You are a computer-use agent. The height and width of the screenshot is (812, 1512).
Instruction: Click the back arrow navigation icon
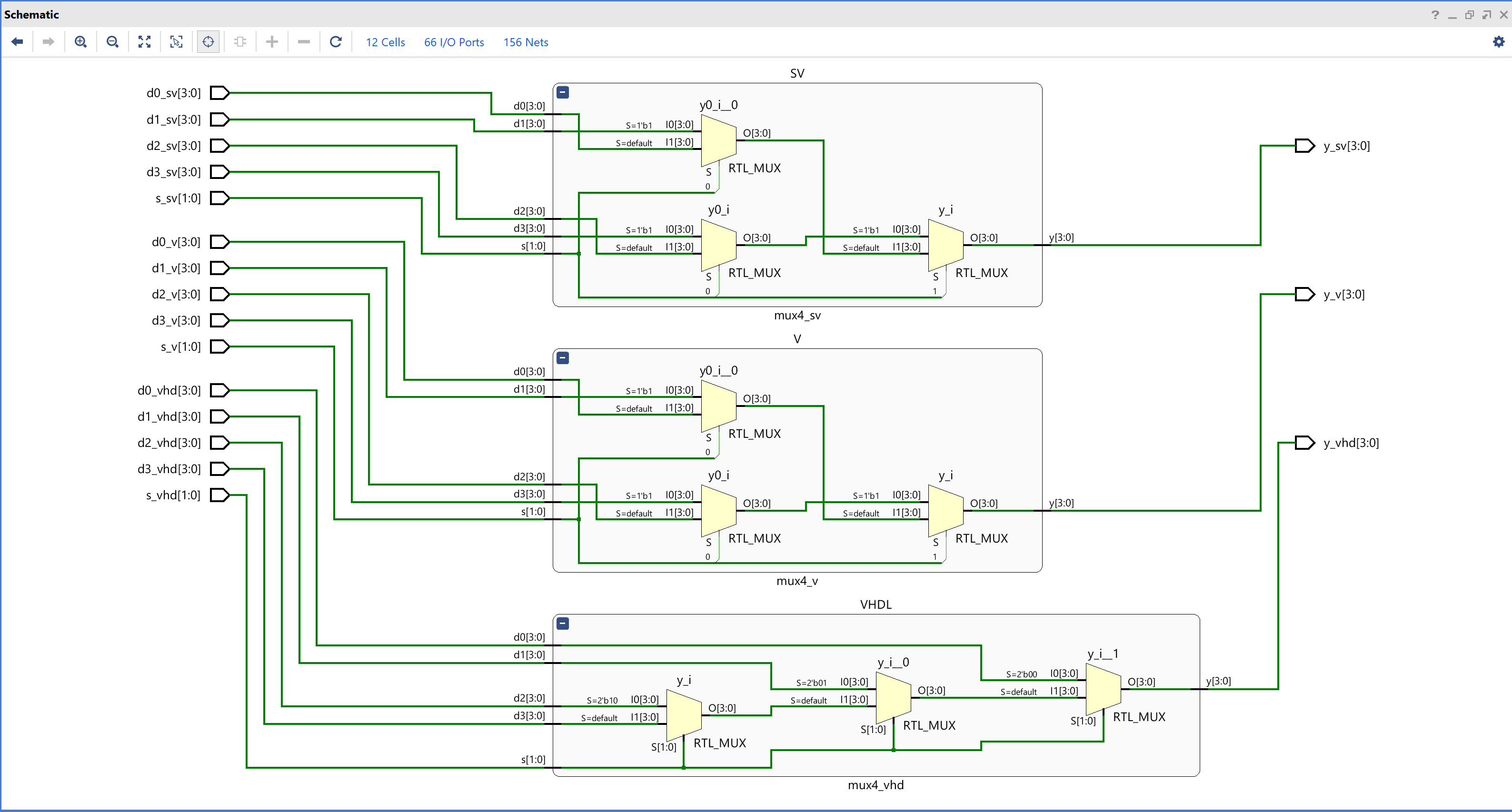(17, 42)
